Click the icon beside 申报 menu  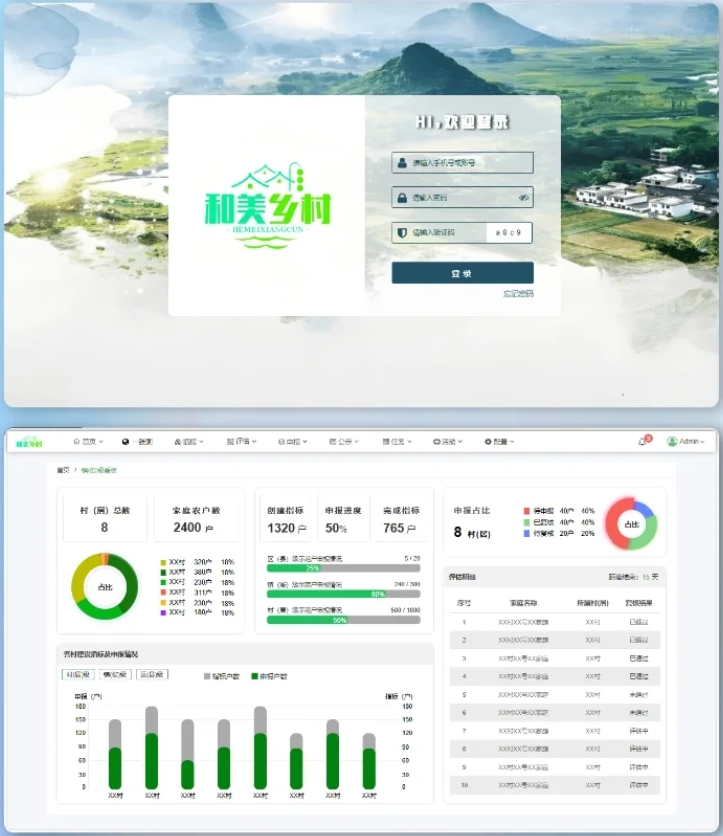click(x=281, y=441)
